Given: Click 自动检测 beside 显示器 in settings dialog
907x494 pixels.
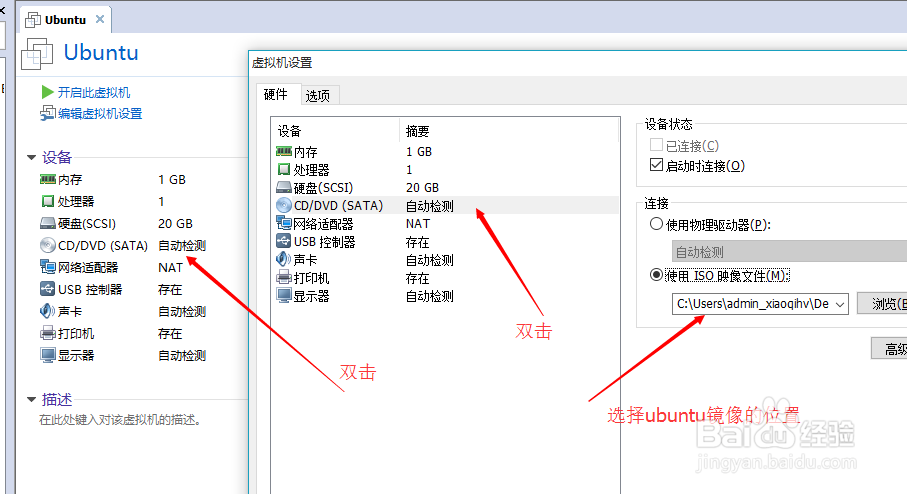Looking at the screenshot, I should point(430,296).
